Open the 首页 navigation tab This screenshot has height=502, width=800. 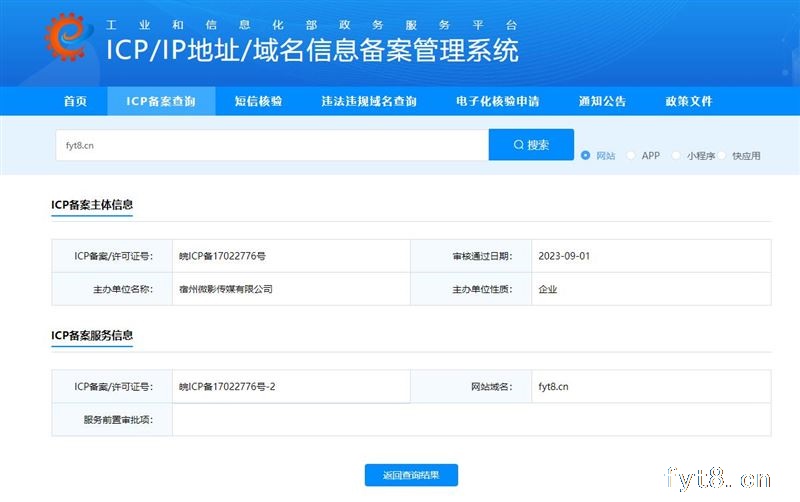pyautogui.click(x=75, y=101)
